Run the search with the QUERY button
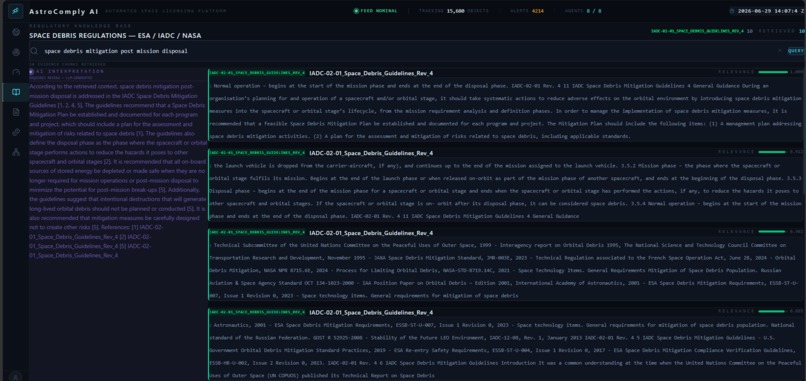The height and width of the screenshot is (381, 806). (796, 51)
